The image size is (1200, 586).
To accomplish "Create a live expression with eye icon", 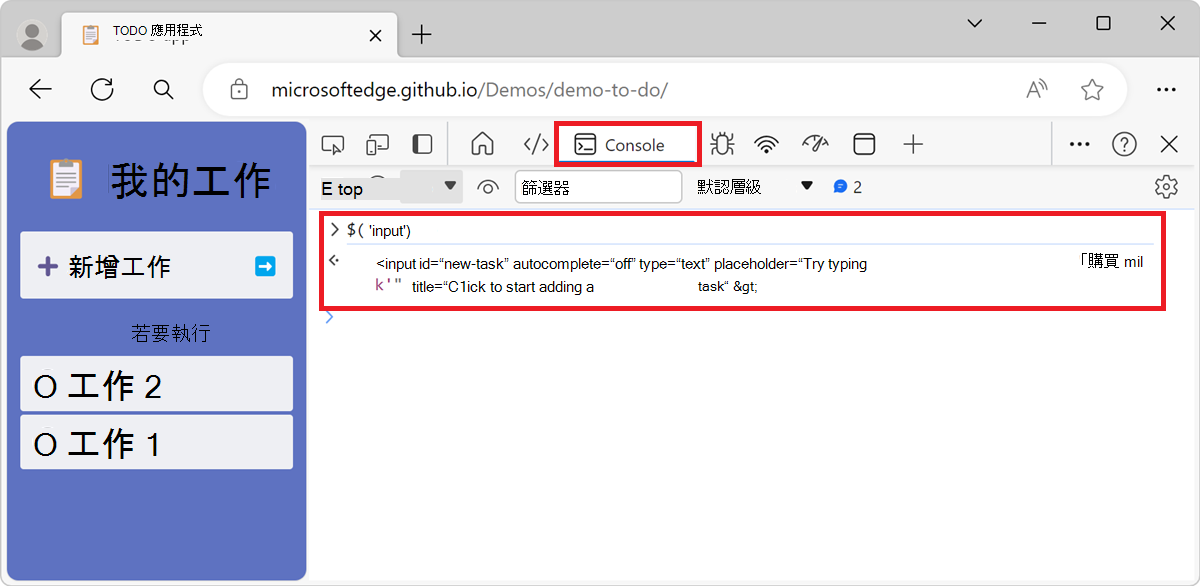I will pyautogui.click(x=488, y=186).
